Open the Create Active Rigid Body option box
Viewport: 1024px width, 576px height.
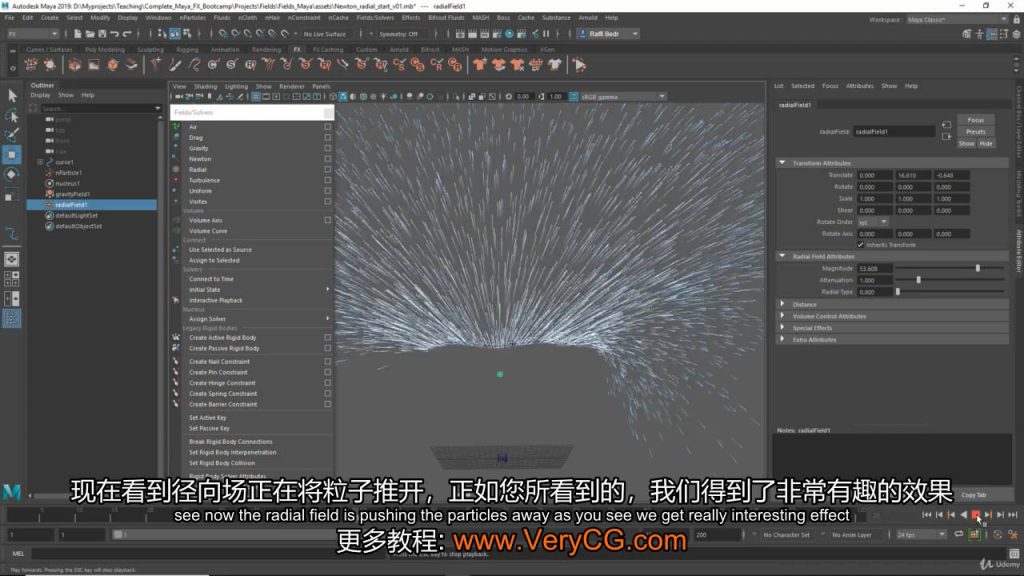(x=327, y=338)
